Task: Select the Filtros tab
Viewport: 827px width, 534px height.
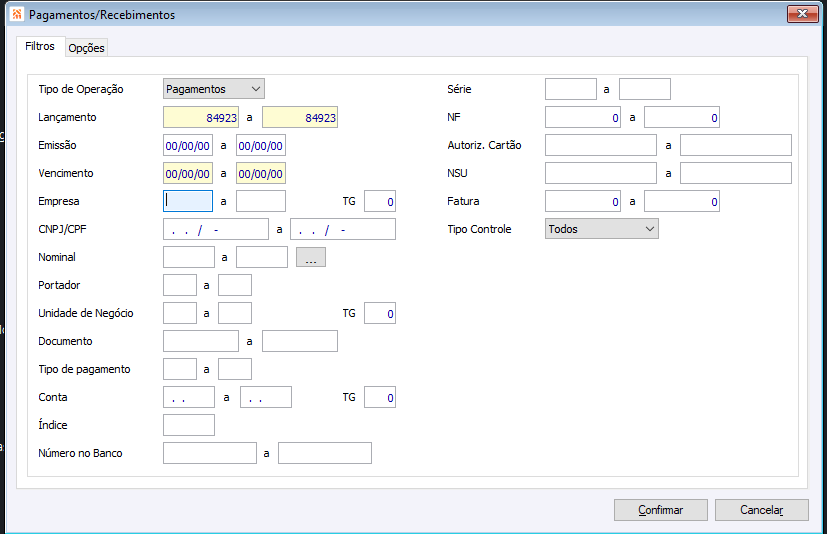Action: [40, 47]
